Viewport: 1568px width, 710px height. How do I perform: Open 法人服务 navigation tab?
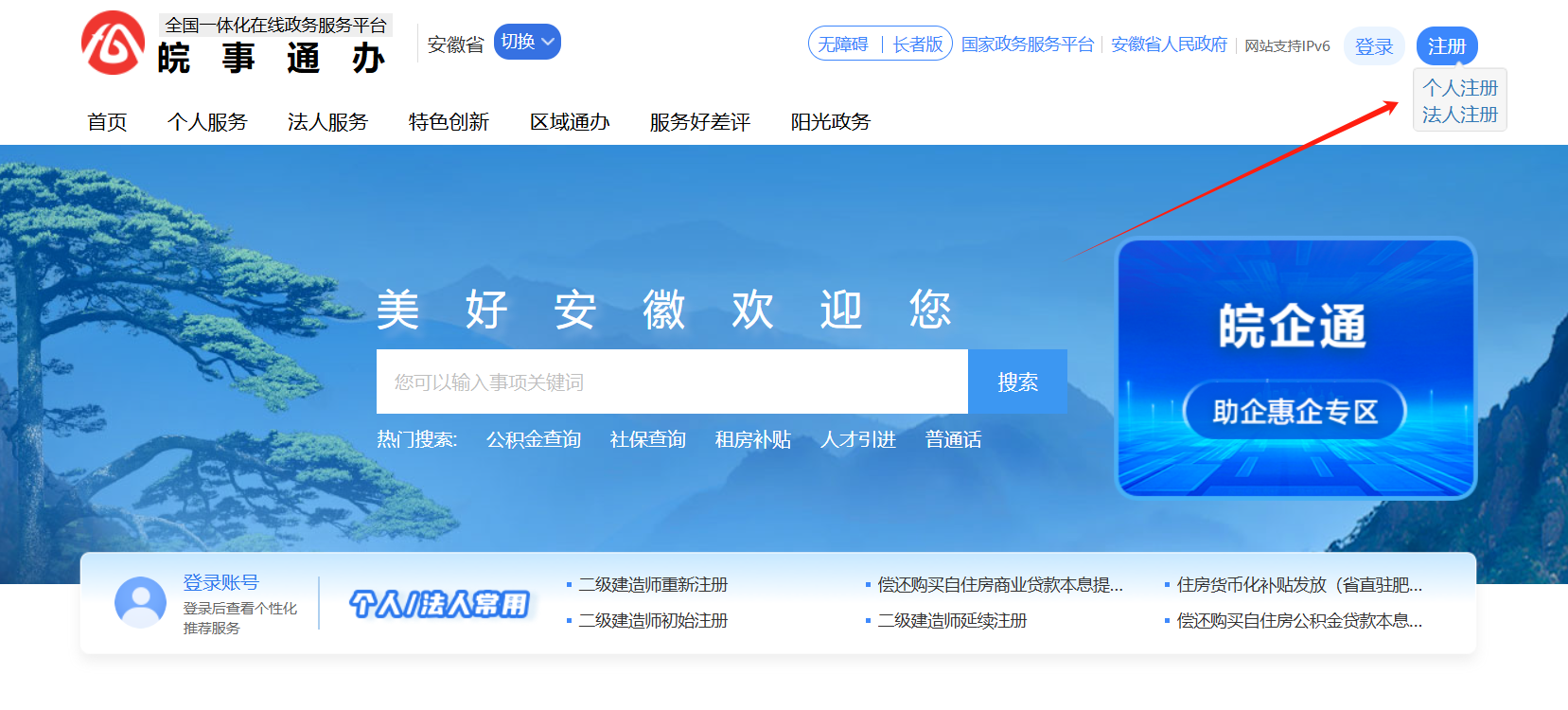(x=327, y=122)
